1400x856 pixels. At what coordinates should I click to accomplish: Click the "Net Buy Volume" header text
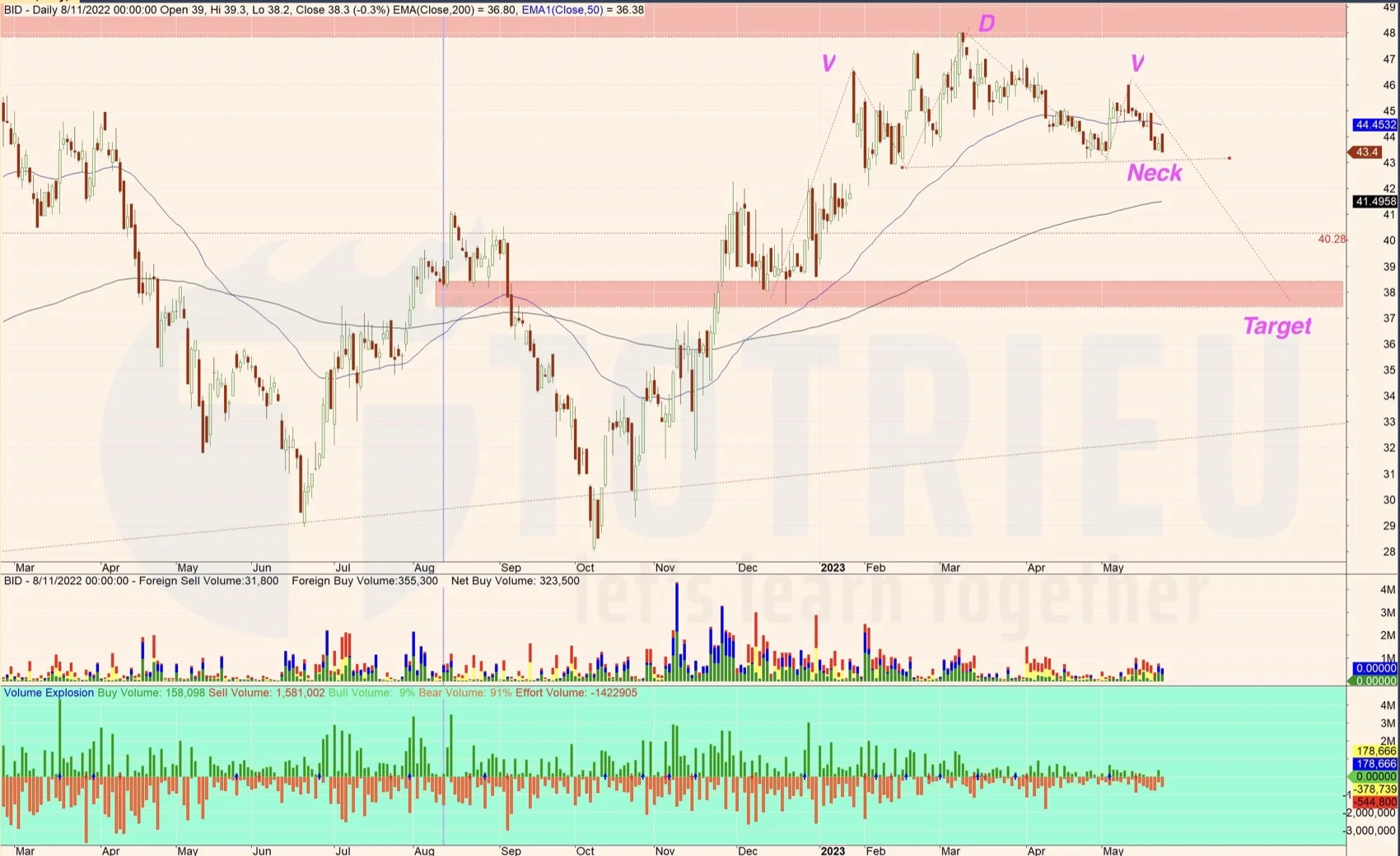tap(515, 581)
